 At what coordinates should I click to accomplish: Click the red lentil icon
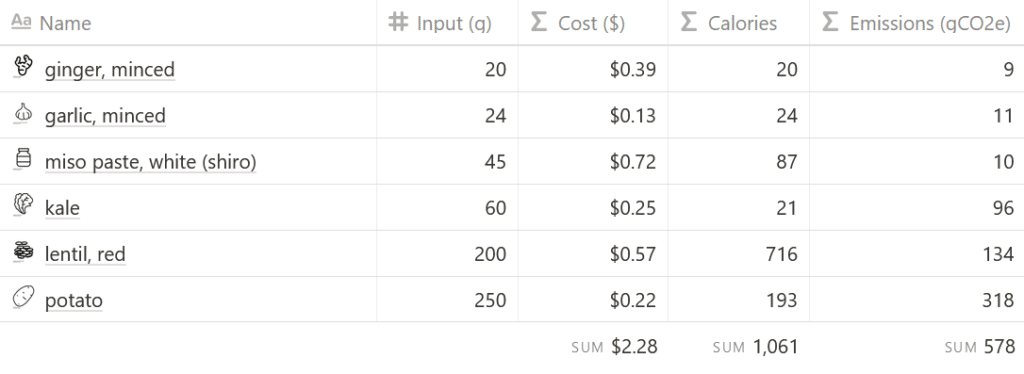click(23, 251)
